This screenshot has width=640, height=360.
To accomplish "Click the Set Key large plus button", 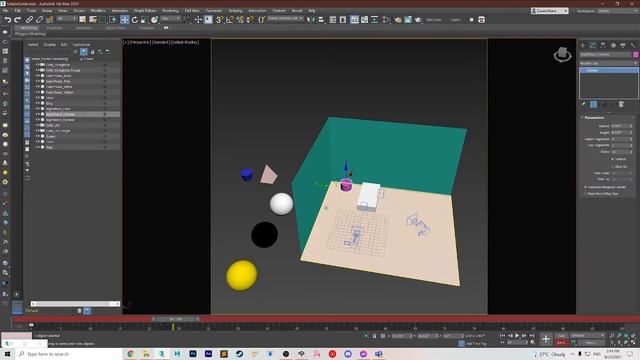I will click(546, 339).
